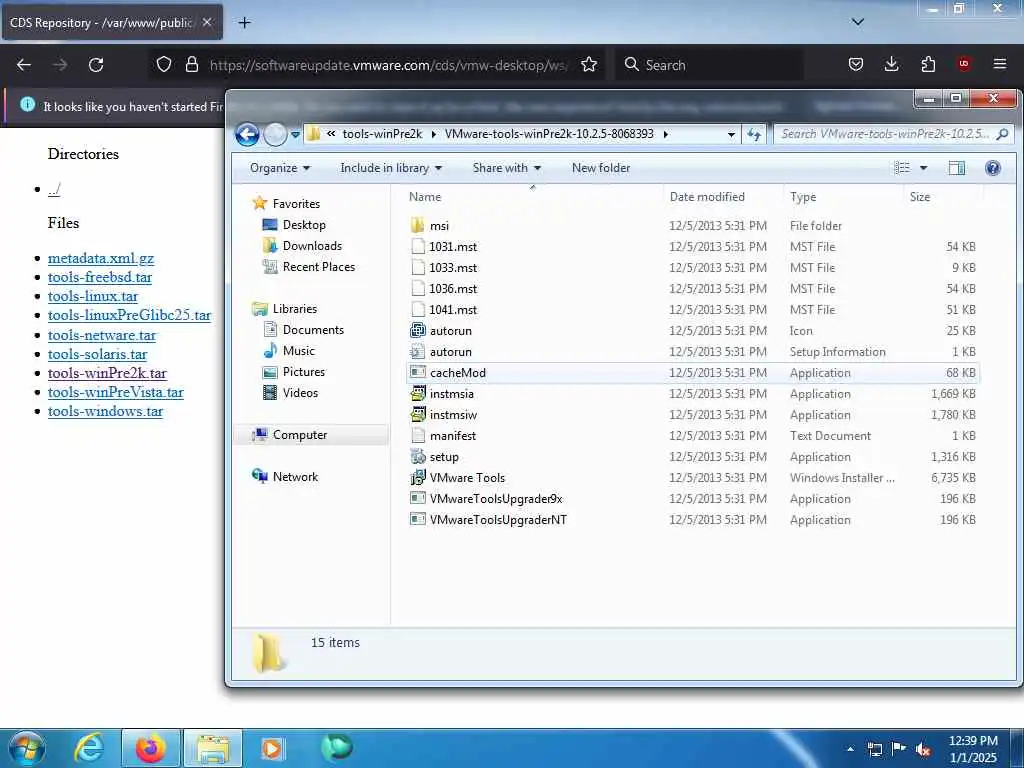Click the Firefox Search box
Image resolution: width=1024 pixels, height=768 pixels.
pos(709,65)
